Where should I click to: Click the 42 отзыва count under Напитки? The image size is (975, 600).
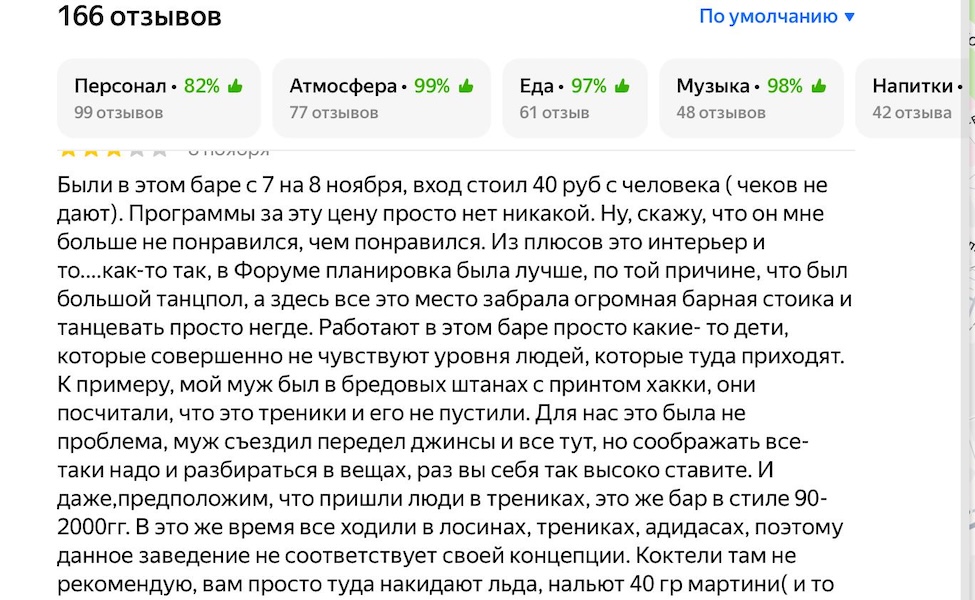click(x=911, y=113)
